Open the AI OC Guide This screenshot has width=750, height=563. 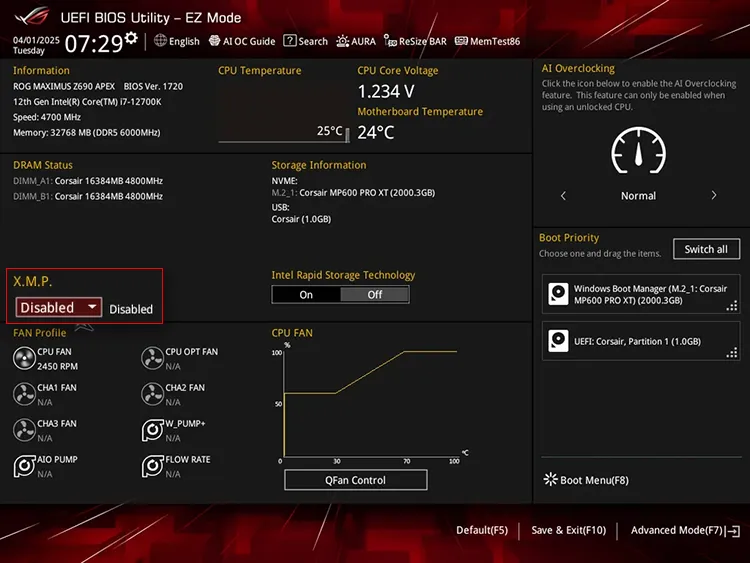(242, 41)
